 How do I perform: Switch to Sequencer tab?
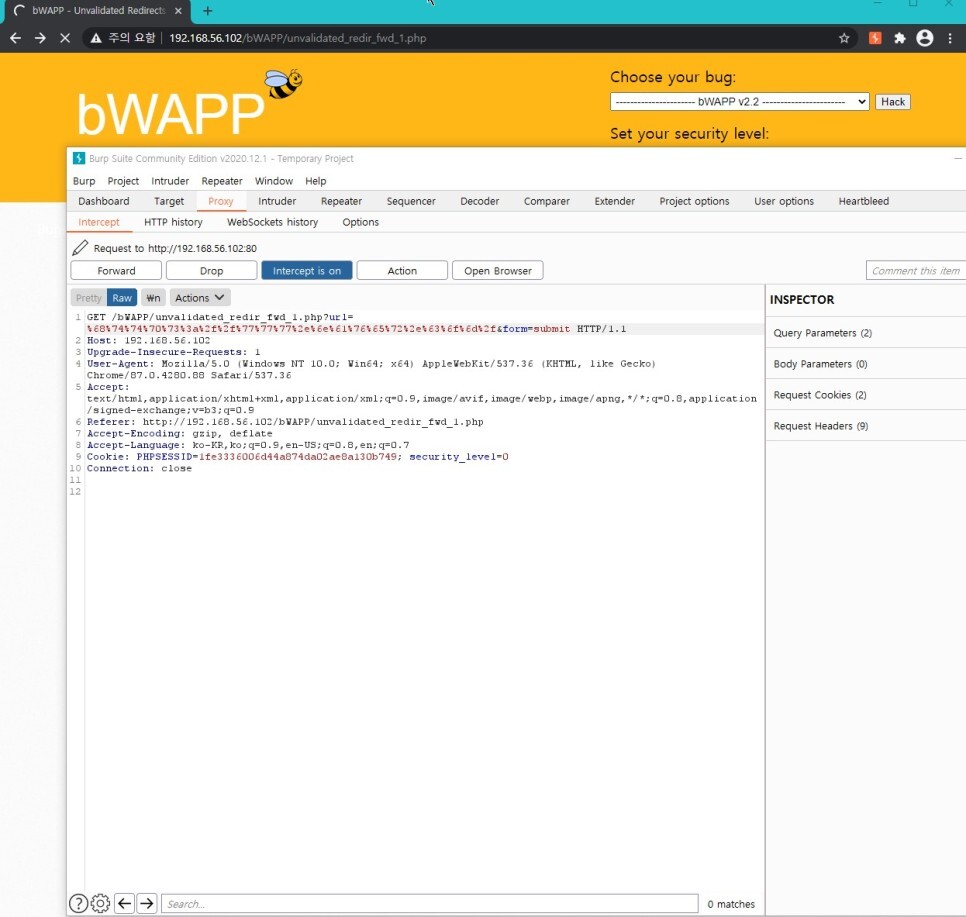coord(411,201)
